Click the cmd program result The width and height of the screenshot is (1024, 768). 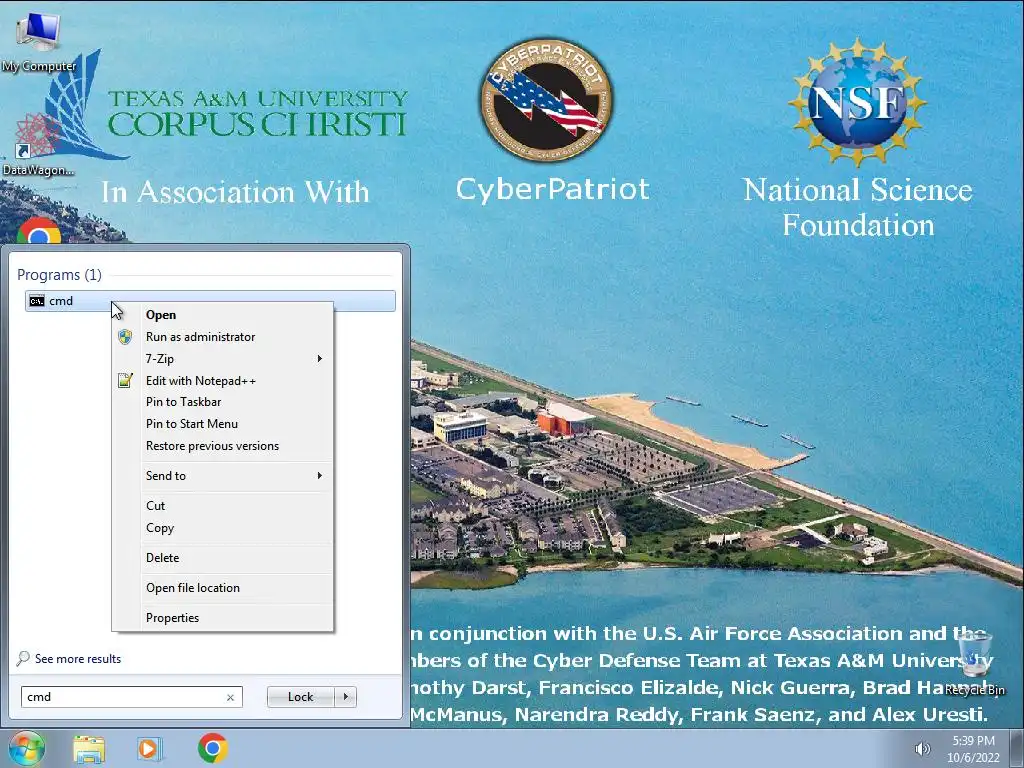click(210, 301)
